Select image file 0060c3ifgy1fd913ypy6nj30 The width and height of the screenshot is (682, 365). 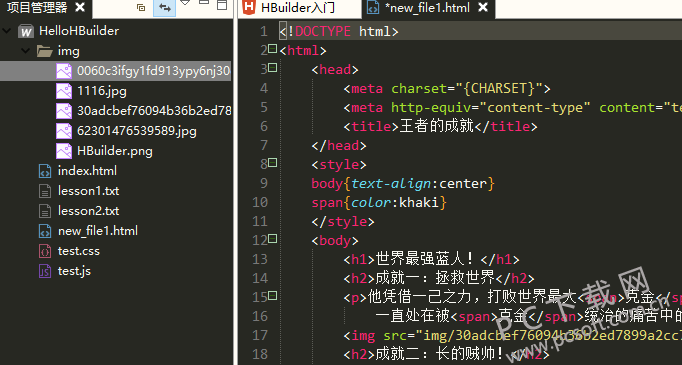pyautogui.click(x=154, y=71)
